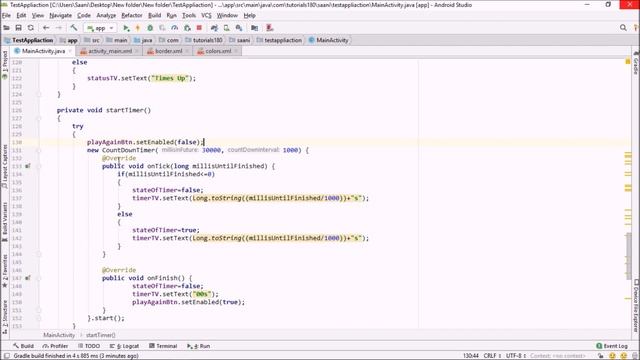Image resolution: width=640 pixels, height=360 pixels.
Task: Start debugging with the green bug icon
Action: coord(150,28)
